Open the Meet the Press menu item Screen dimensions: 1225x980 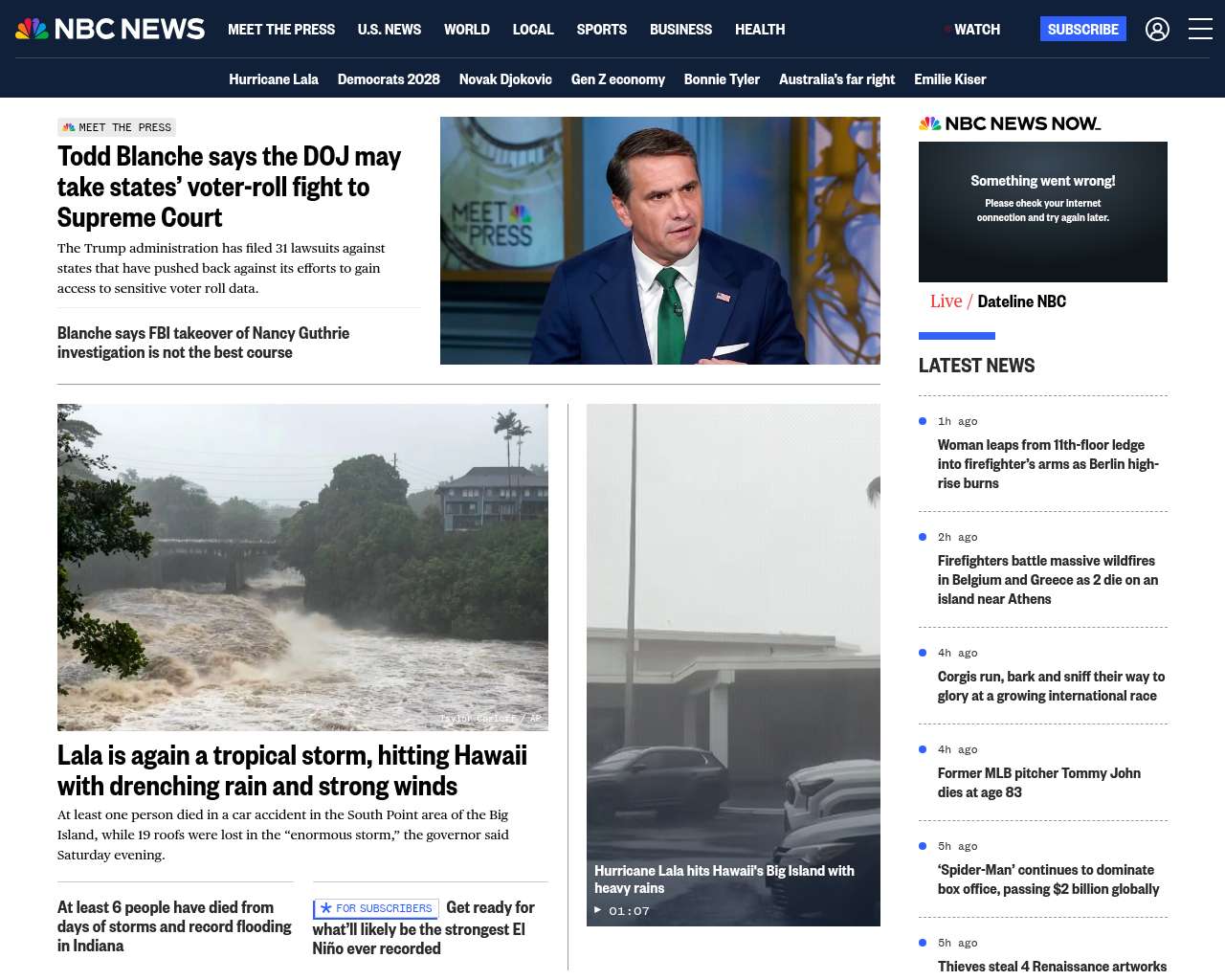[x=281, y=30]
